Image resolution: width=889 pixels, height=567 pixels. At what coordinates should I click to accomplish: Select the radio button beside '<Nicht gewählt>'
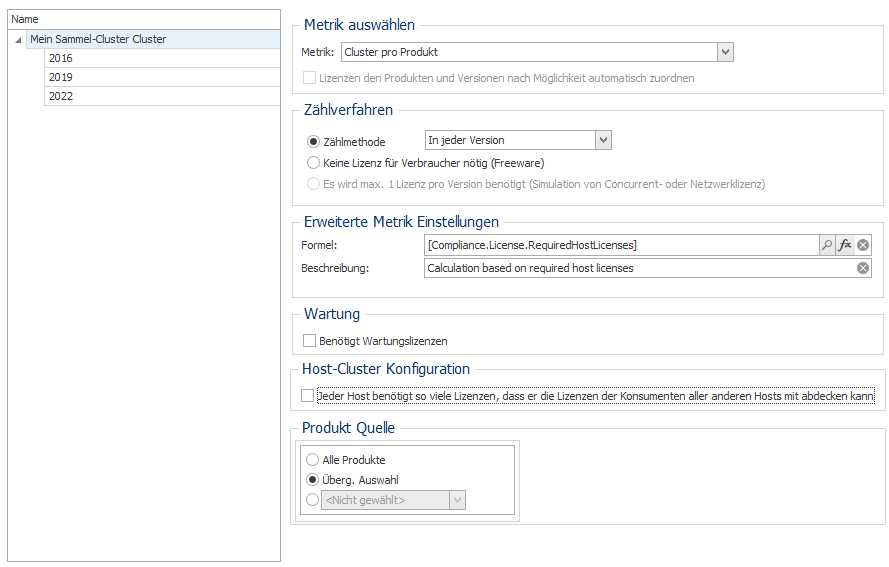pos(312,500)
